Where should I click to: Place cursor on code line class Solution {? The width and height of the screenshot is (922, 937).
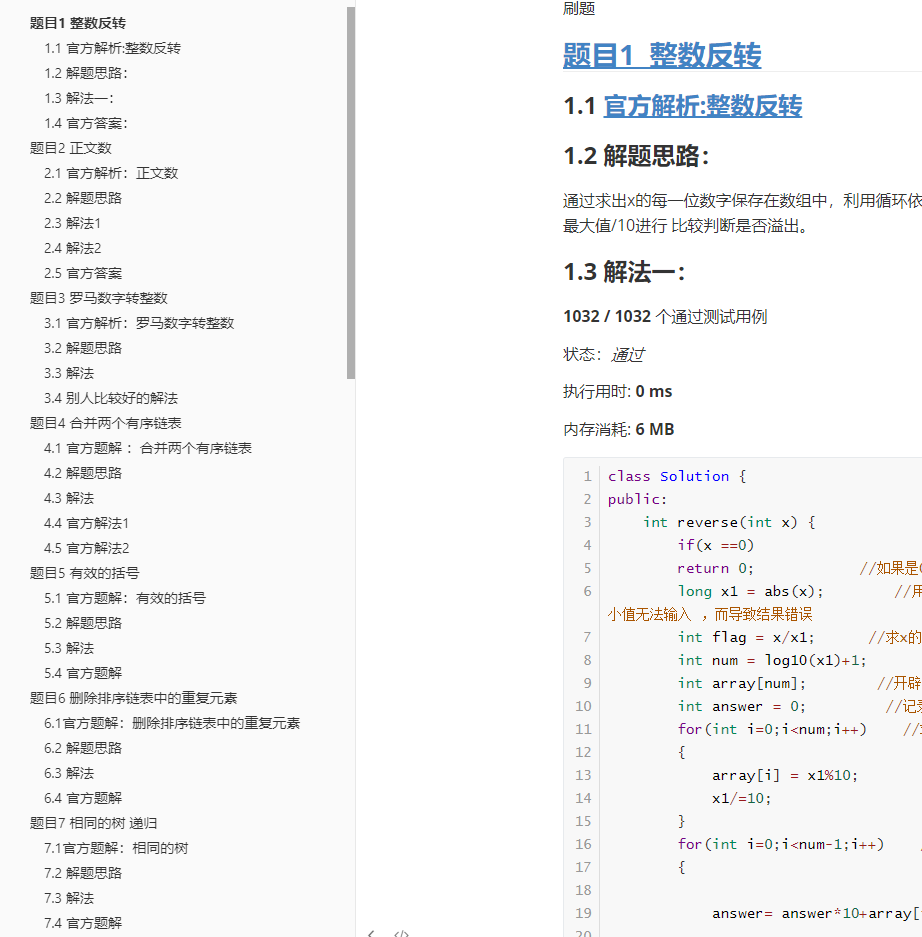(677, 476)
